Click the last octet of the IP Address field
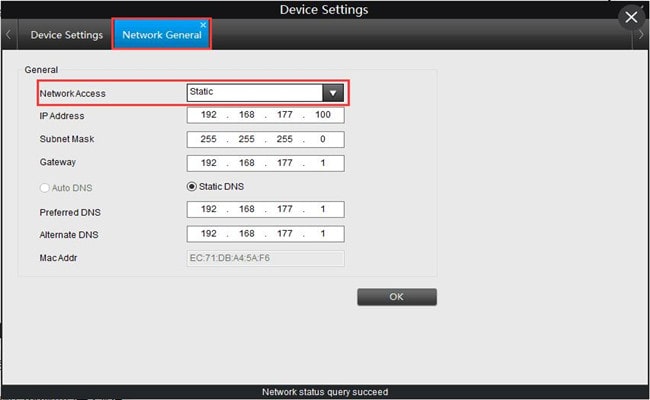650x400 pixels. coord(323,115)
